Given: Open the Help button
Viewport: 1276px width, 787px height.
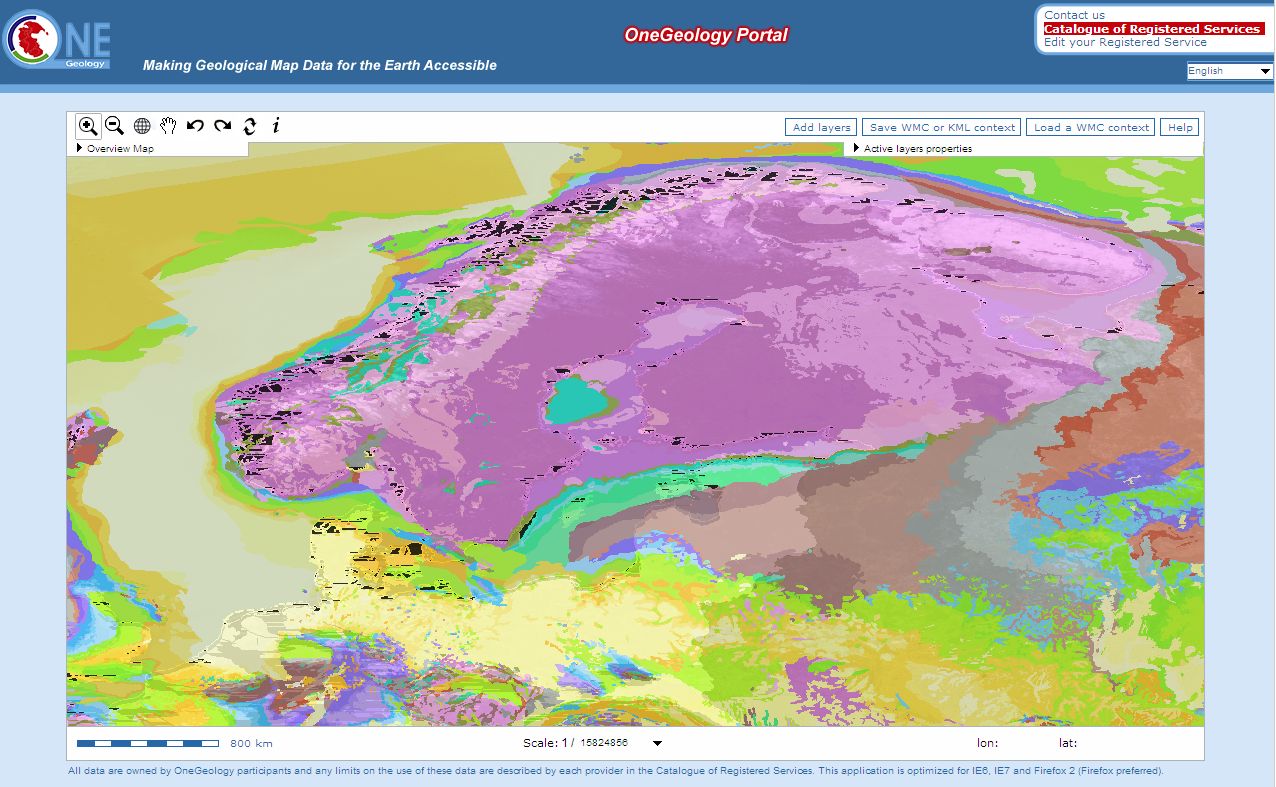Looking at the screenshot, I should 1180,128.
